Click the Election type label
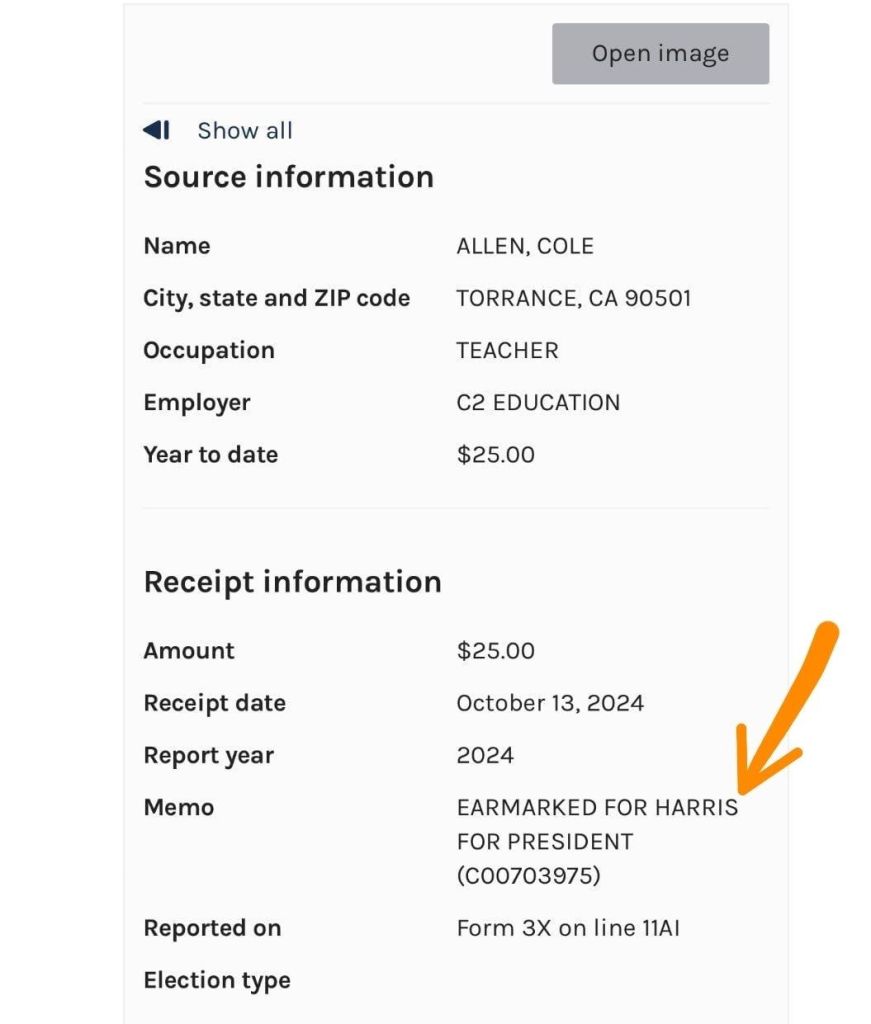 tap(217, 980)
